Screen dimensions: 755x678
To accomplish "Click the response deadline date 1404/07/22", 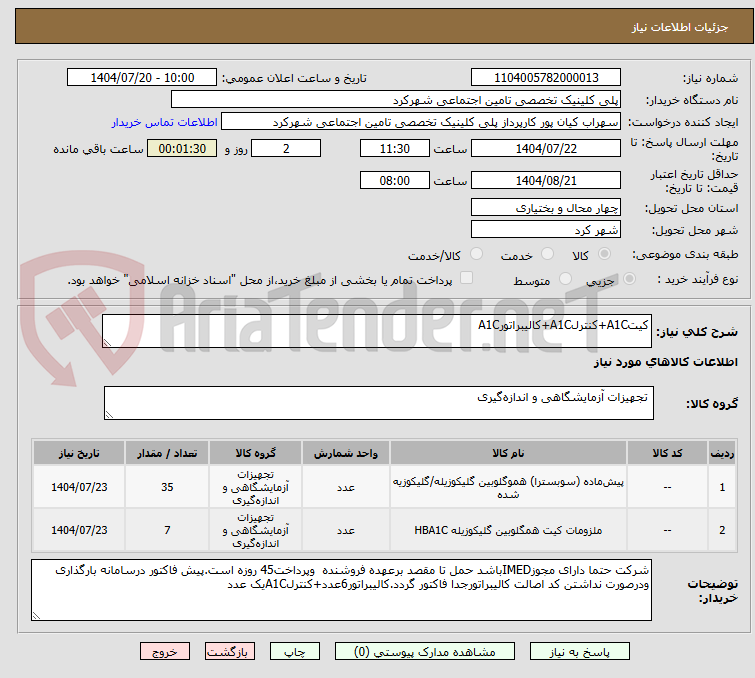I will click(546, 148).
